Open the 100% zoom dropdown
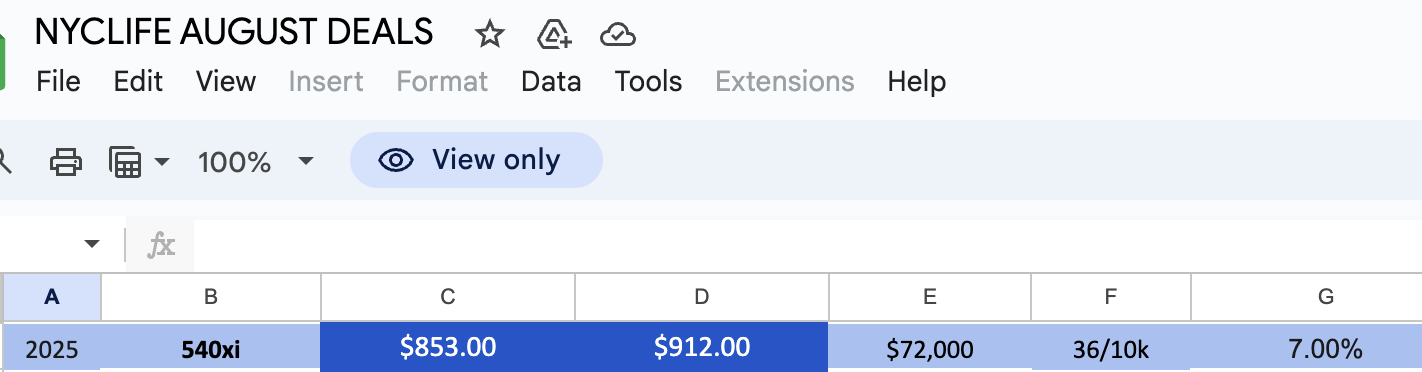Viewport: 1422px width, 372px height. [x=256, y=161]
